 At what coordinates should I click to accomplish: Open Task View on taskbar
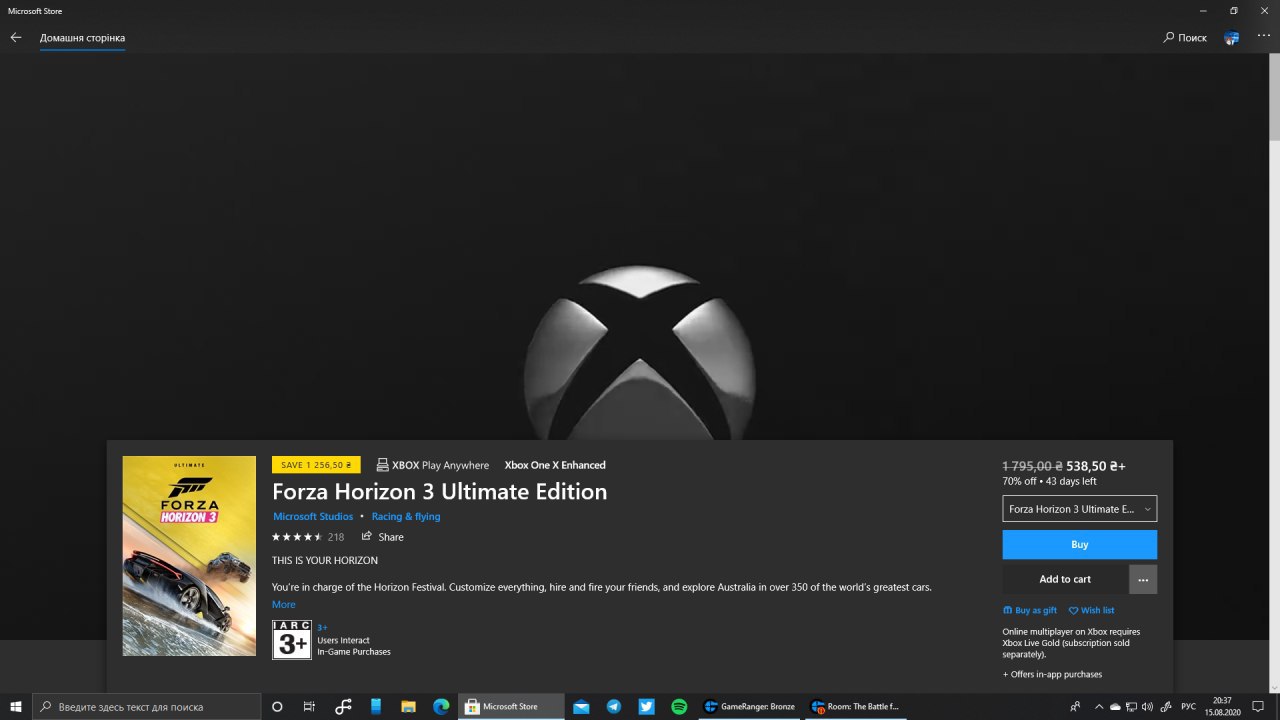pos(309,706)
